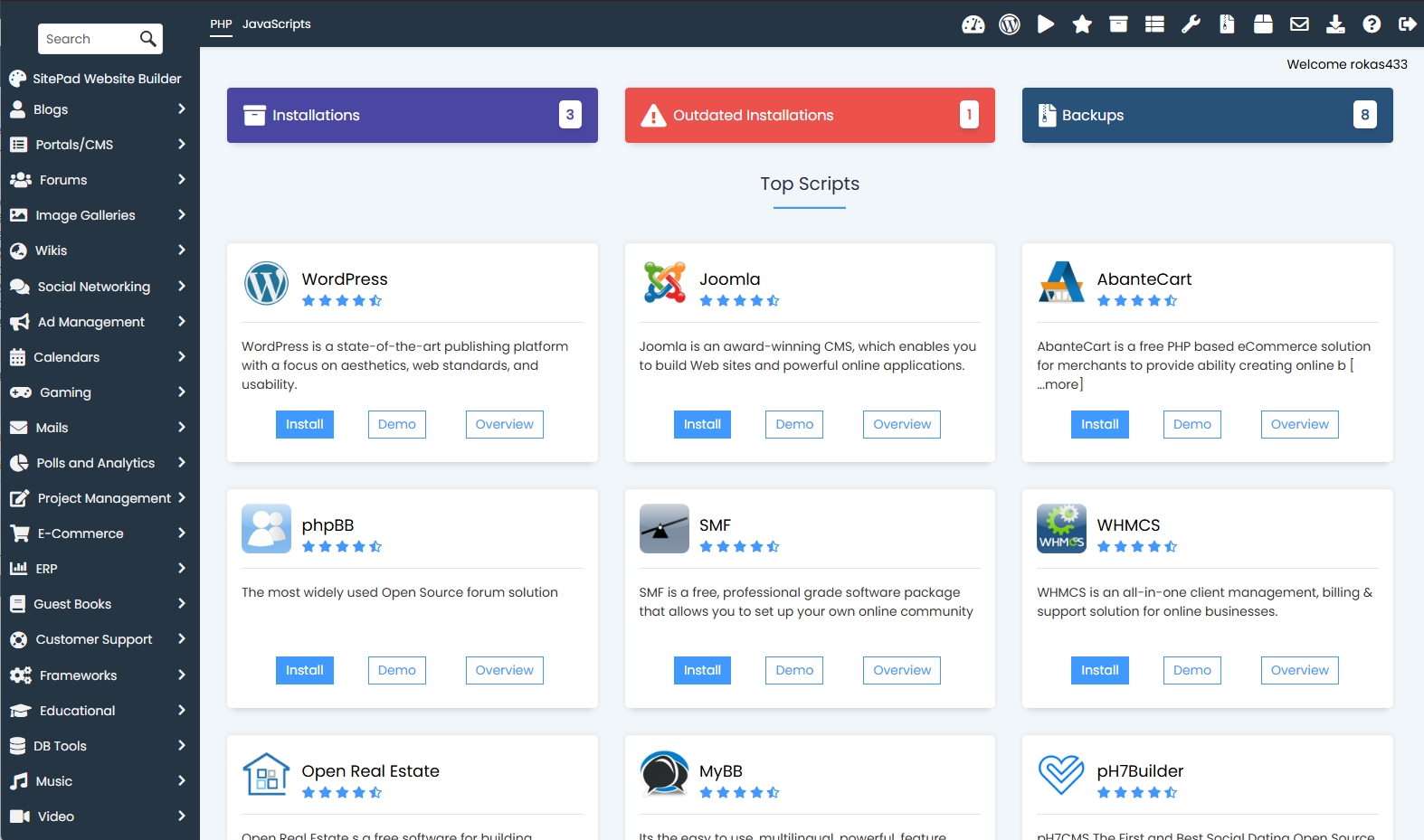Open help question mark icon
This screenshot has height=840, width=1424.
click(x=1372, y=24)
